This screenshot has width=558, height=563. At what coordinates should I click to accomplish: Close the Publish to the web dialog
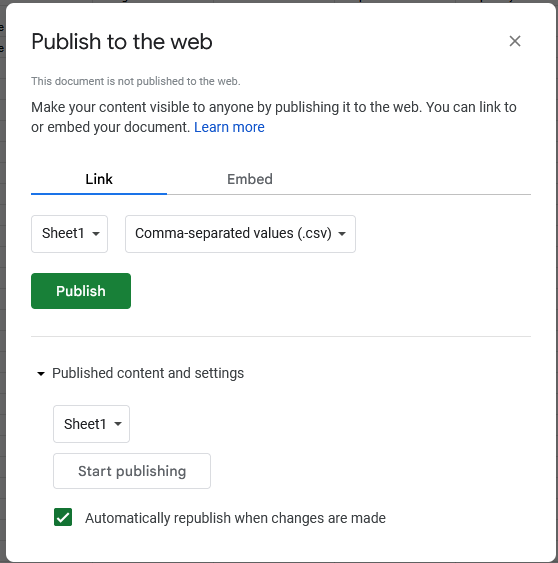515,41
